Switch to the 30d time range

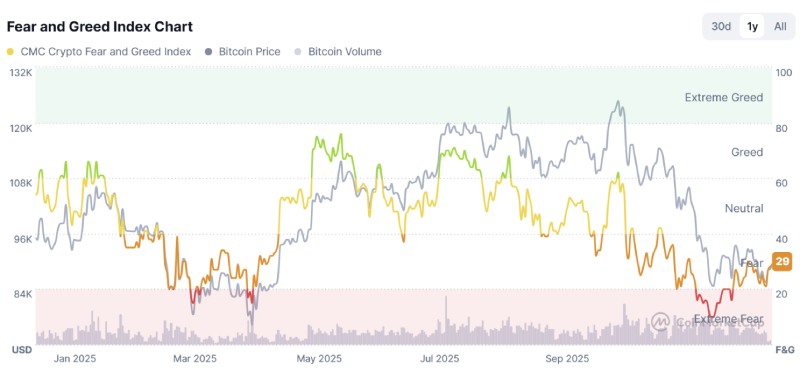point(721,27)
